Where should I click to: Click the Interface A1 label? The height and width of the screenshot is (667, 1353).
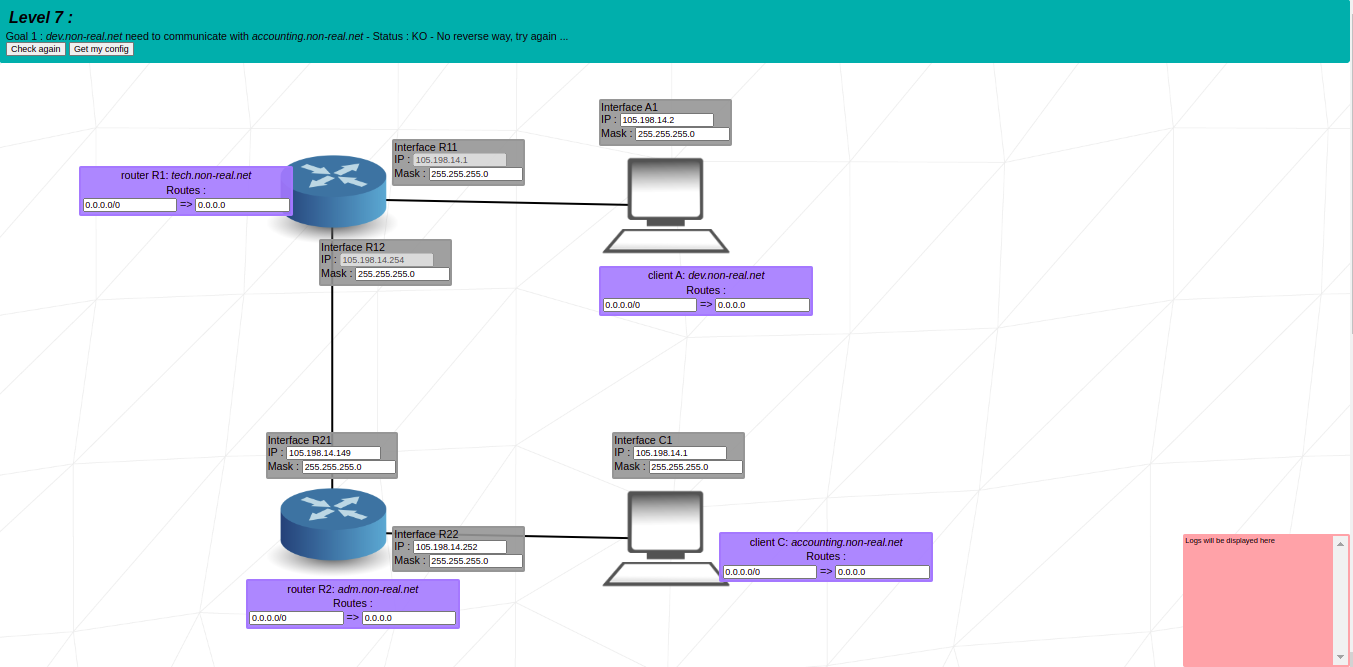point(629,107)
